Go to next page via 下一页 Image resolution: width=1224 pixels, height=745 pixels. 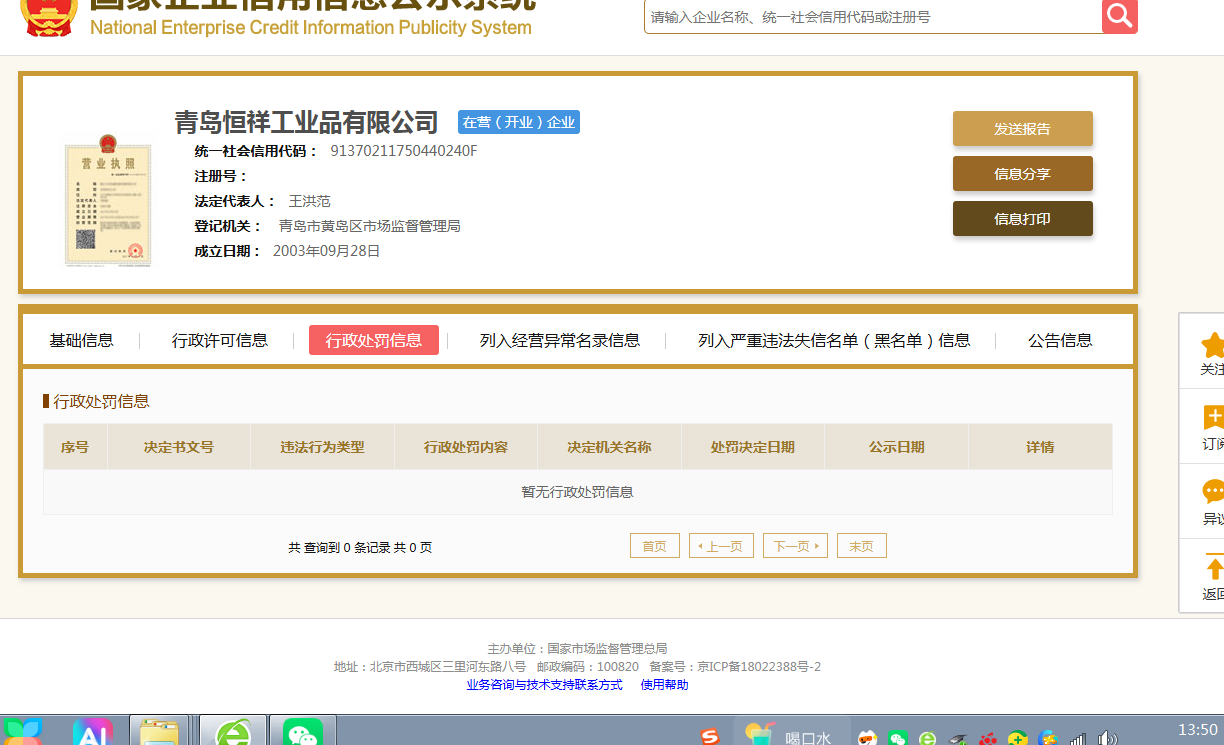(x=795, y=546)
